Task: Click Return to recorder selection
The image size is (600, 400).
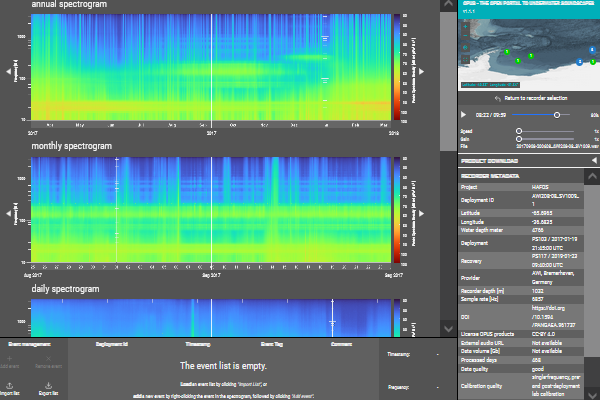Action: click(535, 98)
